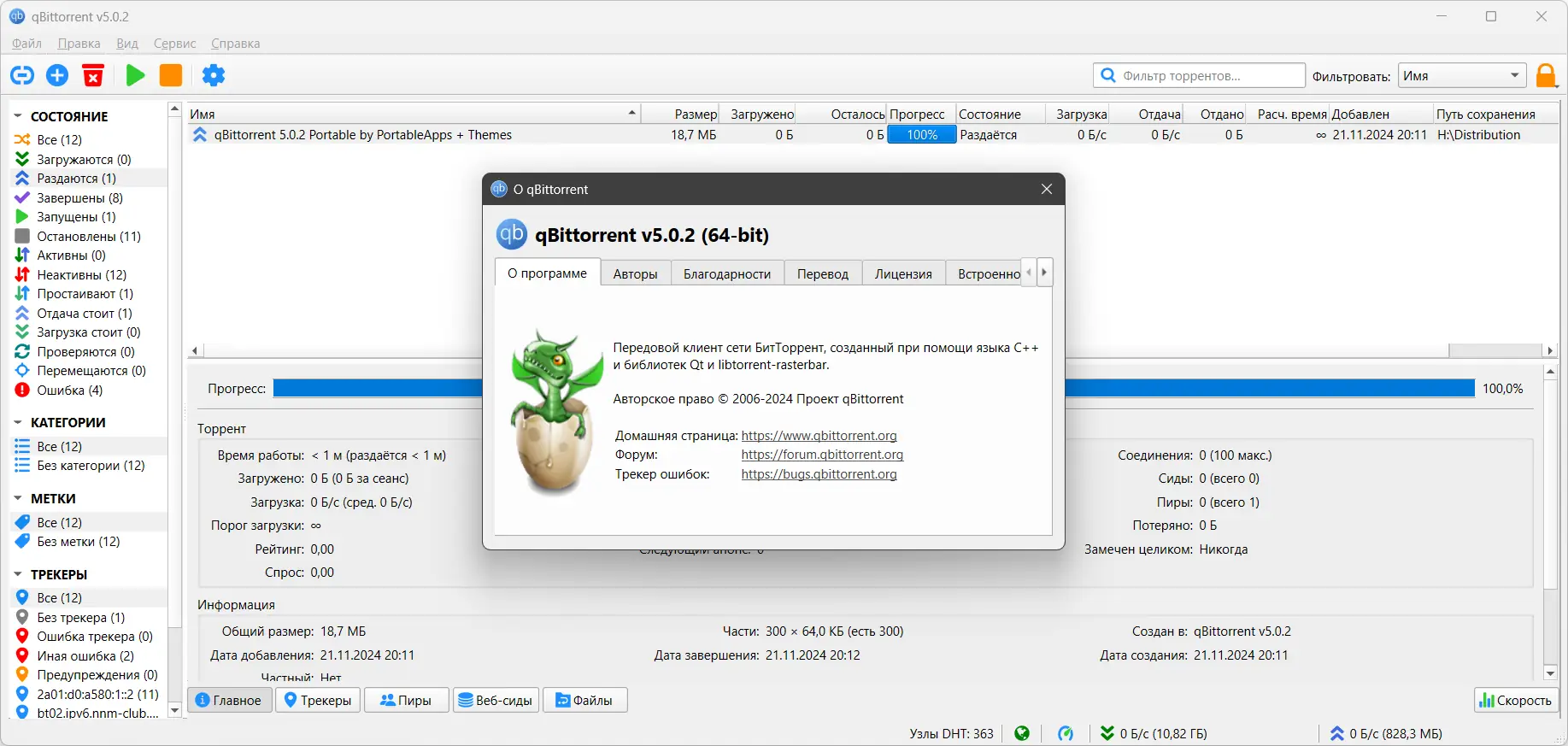Click the green download speed status icon
Screen dimensions: 1568x746
click(x=1107, y=733)
